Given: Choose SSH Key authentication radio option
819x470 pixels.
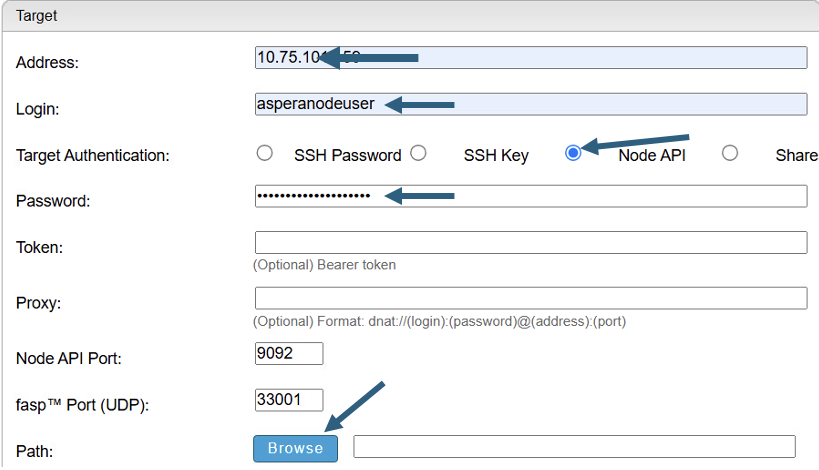Looking at the screenshot, I should pyautogui.click(x=418, y=153).
